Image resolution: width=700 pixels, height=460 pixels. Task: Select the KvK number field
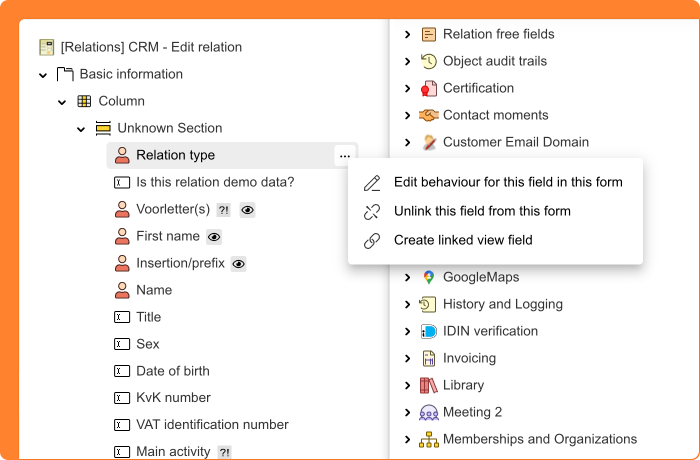tap(173, 398)
